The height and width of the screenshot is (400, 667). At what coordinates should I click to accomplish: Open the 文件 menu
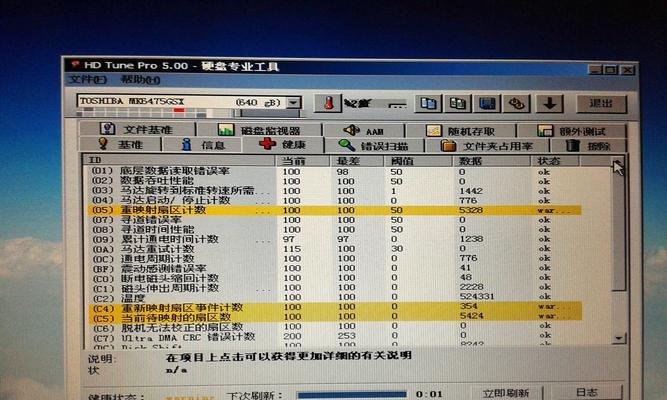point(87,80)
